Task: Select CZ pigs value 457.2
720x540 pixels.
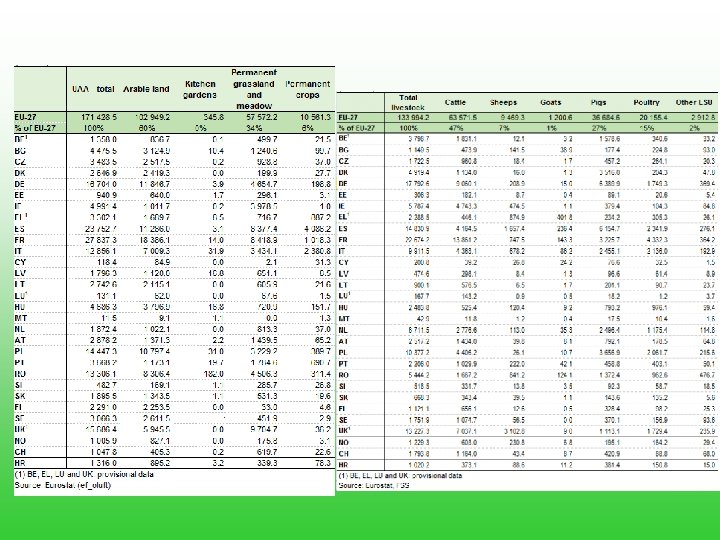Action: 611,161
